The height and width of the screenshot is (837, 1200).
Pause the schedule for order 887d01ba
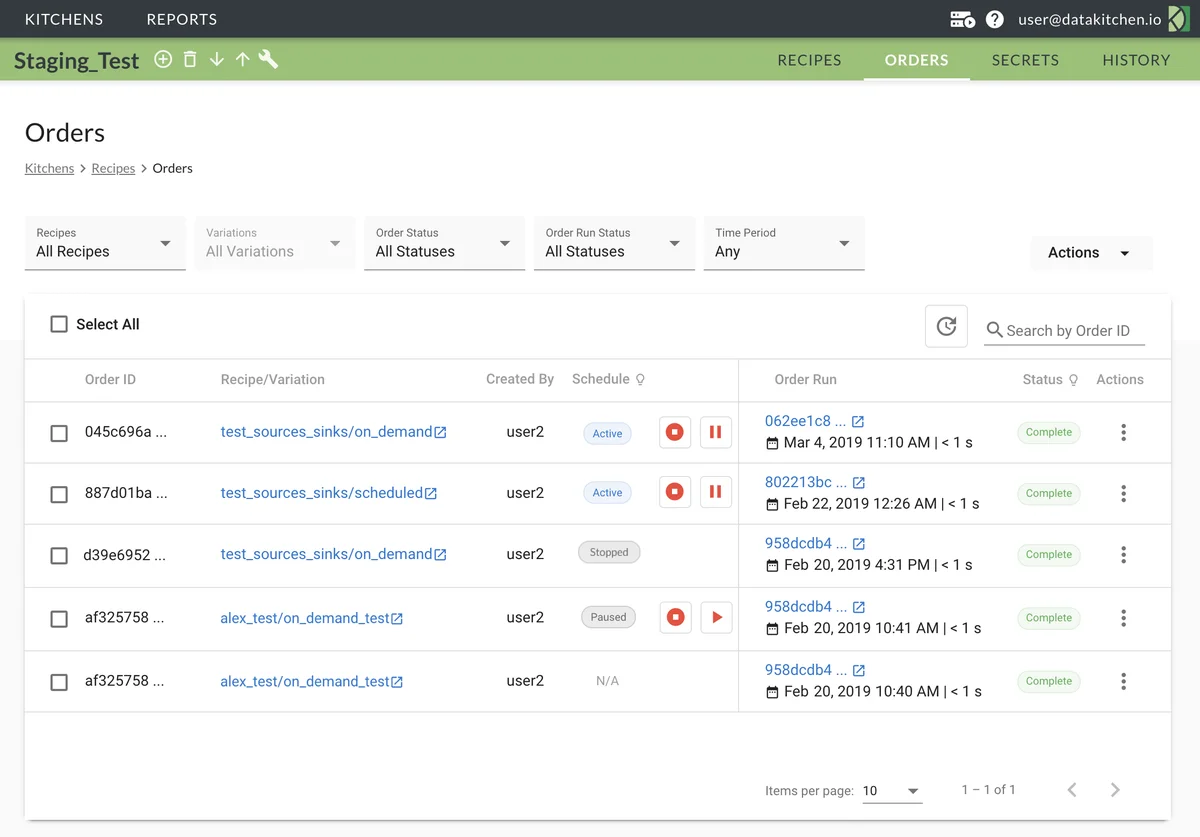click(715, 493)
